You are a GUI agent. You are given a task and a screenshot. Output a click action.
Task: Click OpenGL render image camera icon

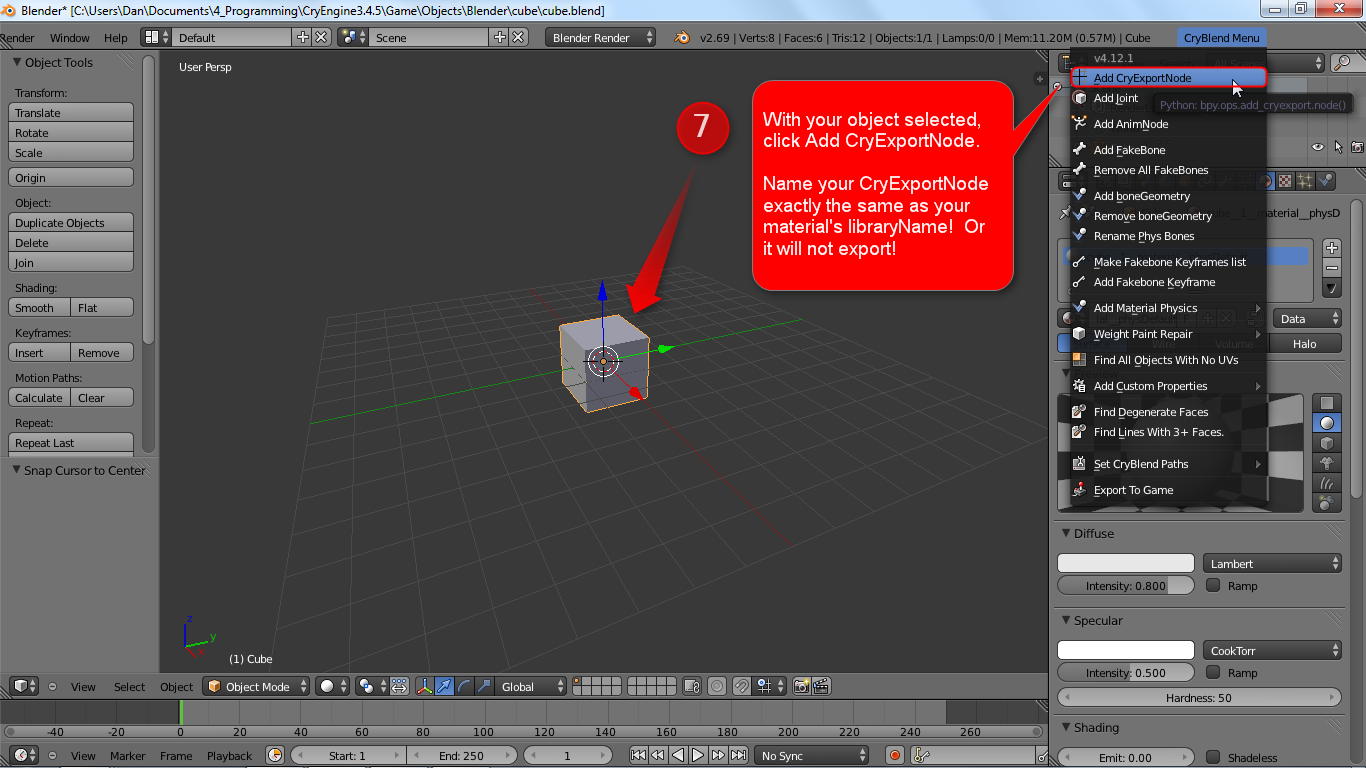(801, 687)
